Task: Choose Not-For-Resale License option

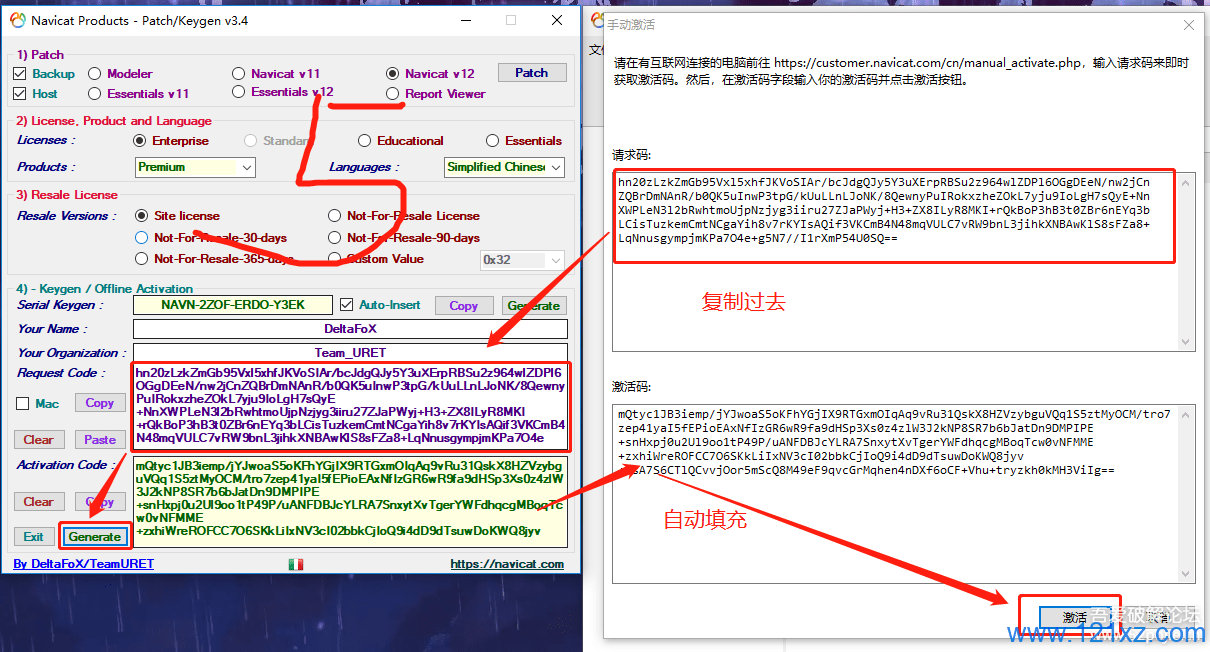Action: (334, 216)
